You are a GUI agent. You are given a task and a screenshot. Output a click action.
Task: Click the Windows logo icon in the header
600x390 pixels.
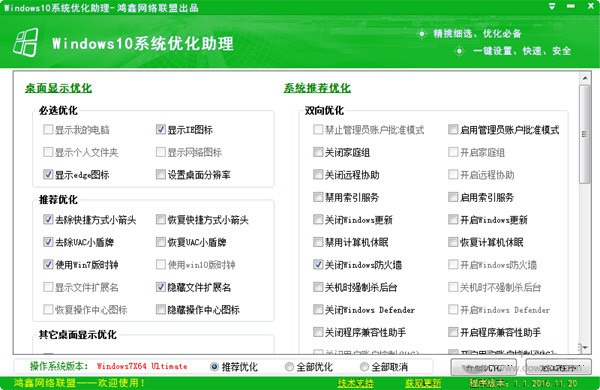point(26,42)
